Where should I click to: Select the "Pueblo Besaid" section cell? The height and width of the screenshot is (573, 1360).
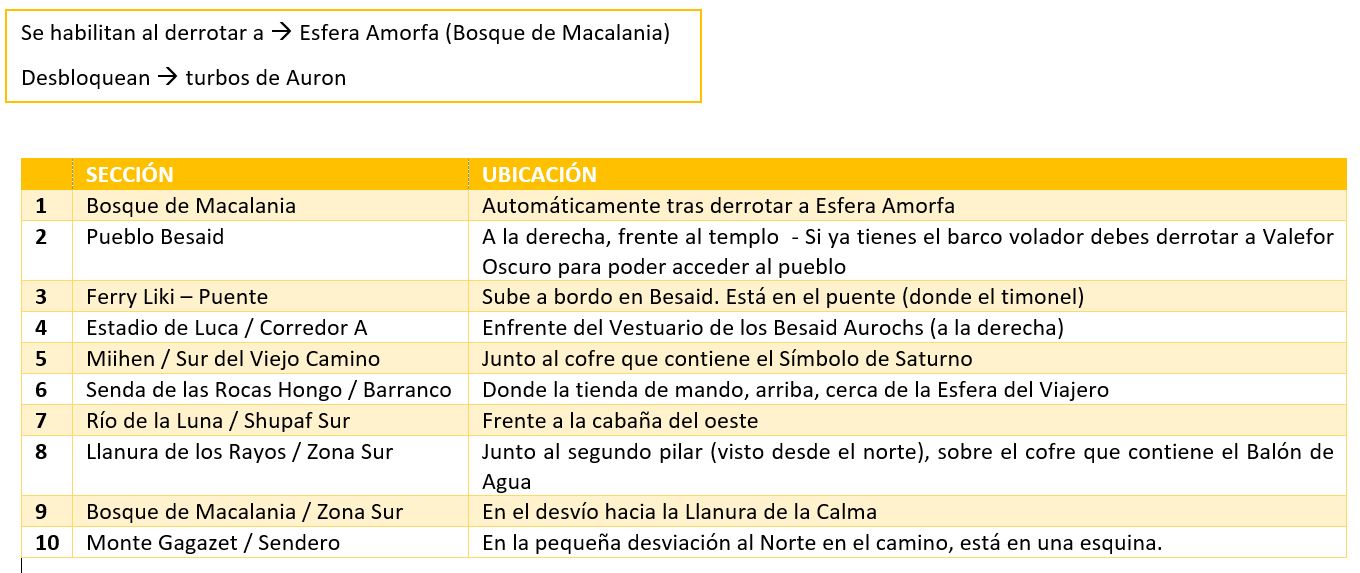155,237
